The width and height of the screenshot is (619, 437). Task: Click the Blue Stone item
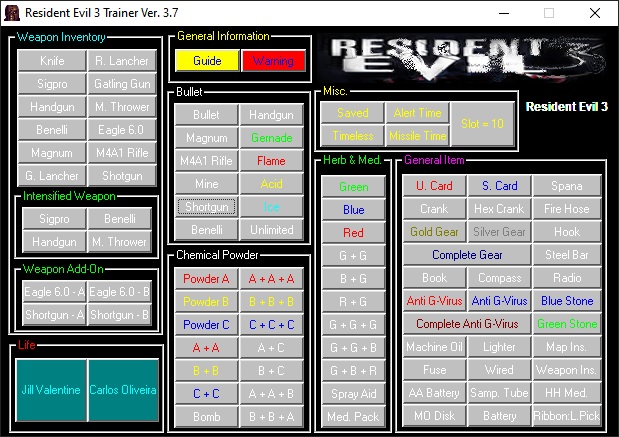point(567,301)
